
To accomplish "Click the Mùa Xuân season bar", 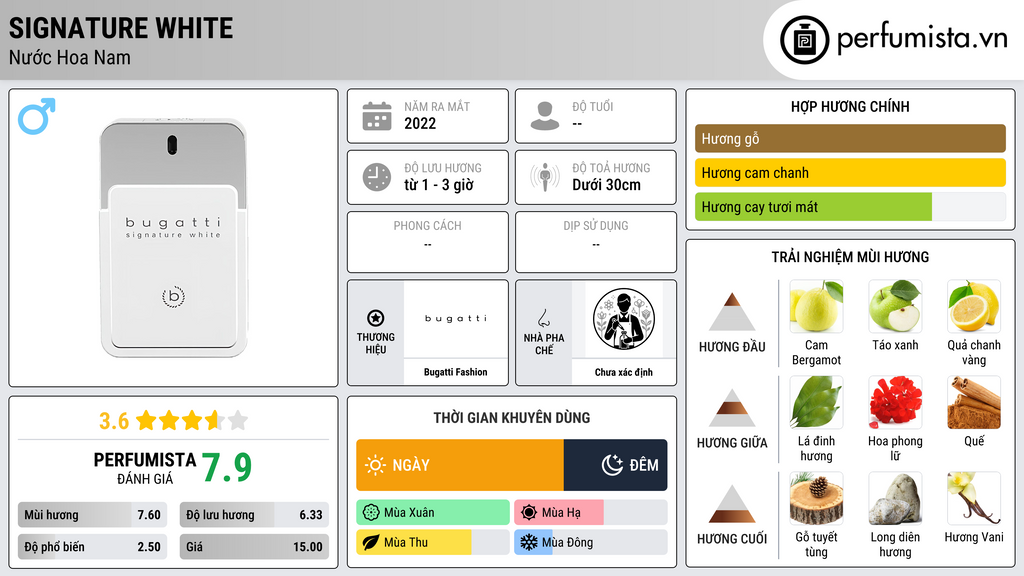I will click(x=433, y=512).
